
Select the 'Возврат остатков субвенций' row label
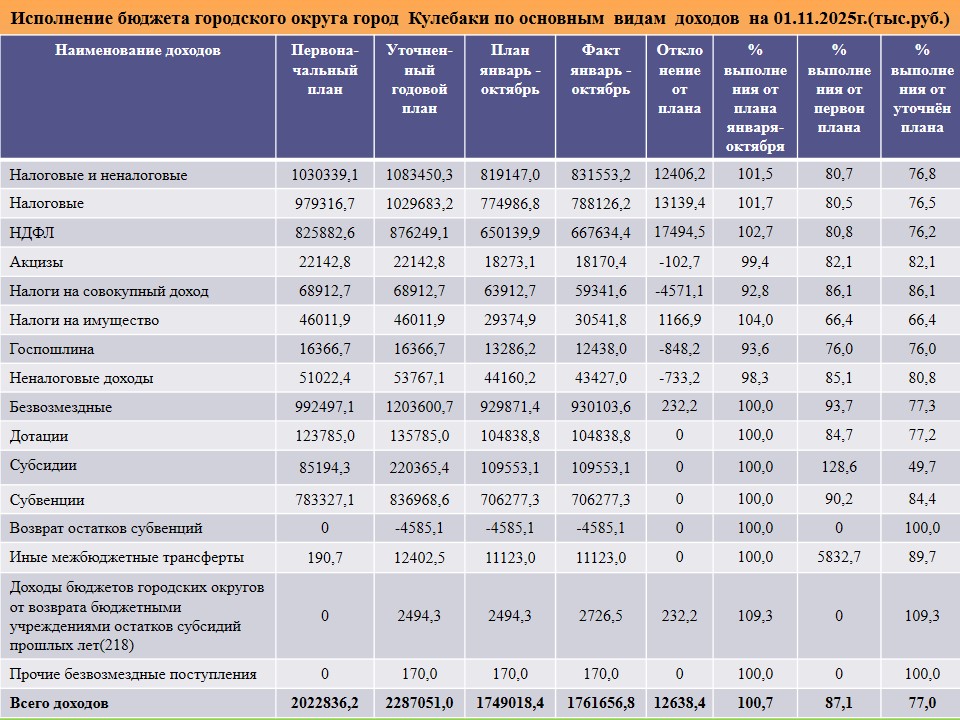106,527
